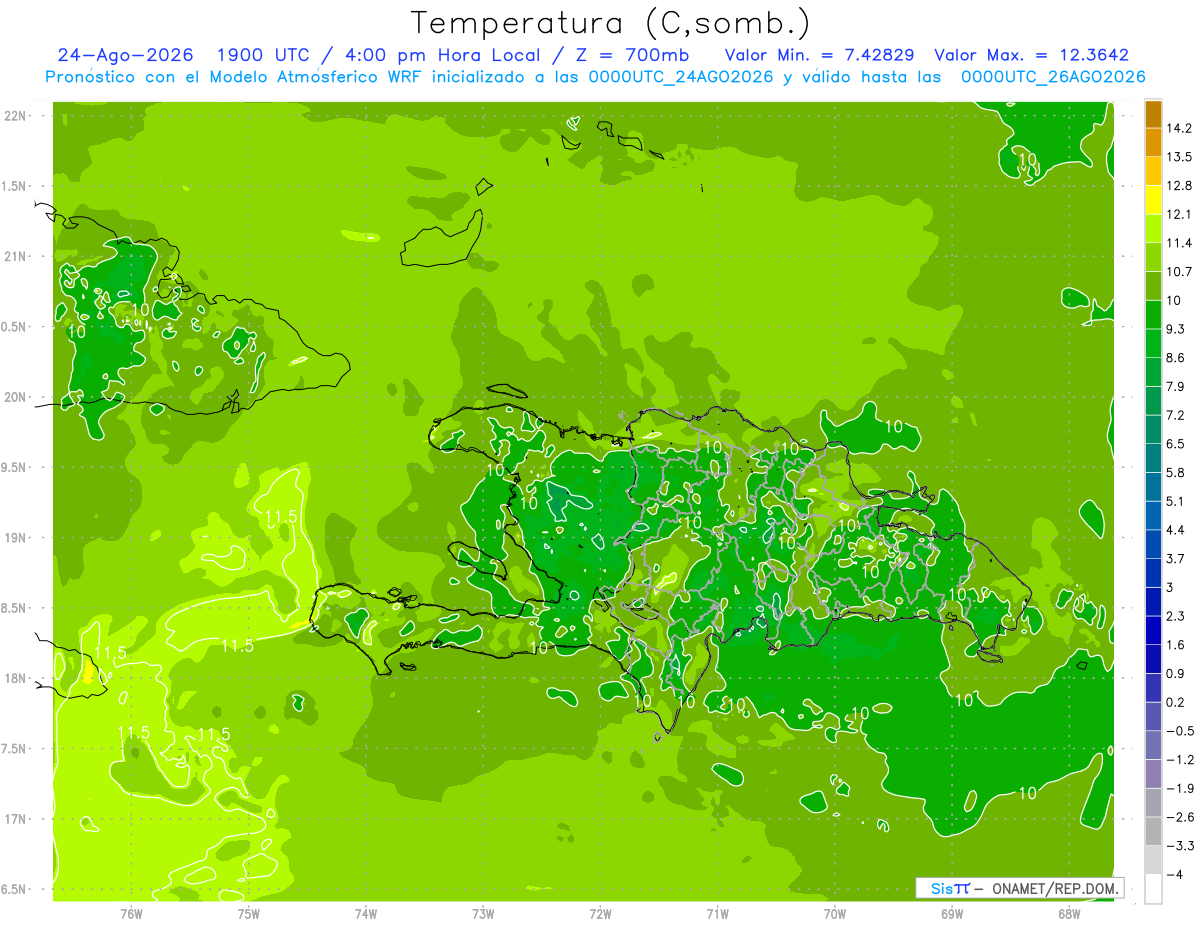
Task: Click the '76W' longitude axis label
Action: tap(131, 914)
